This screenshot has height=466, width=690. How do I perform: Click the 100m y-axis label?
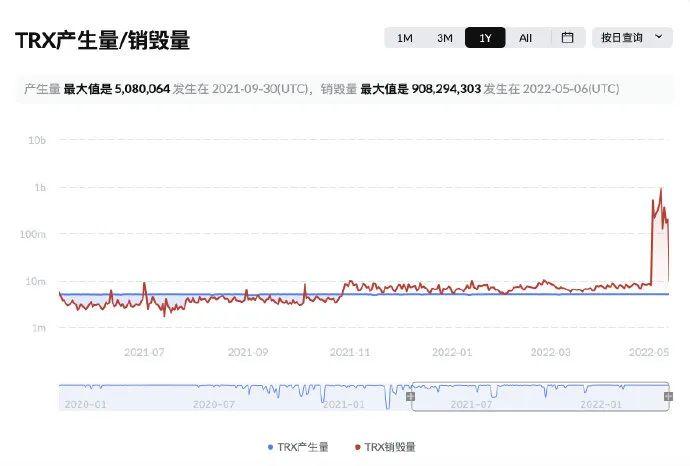click(x=33, y=235)
